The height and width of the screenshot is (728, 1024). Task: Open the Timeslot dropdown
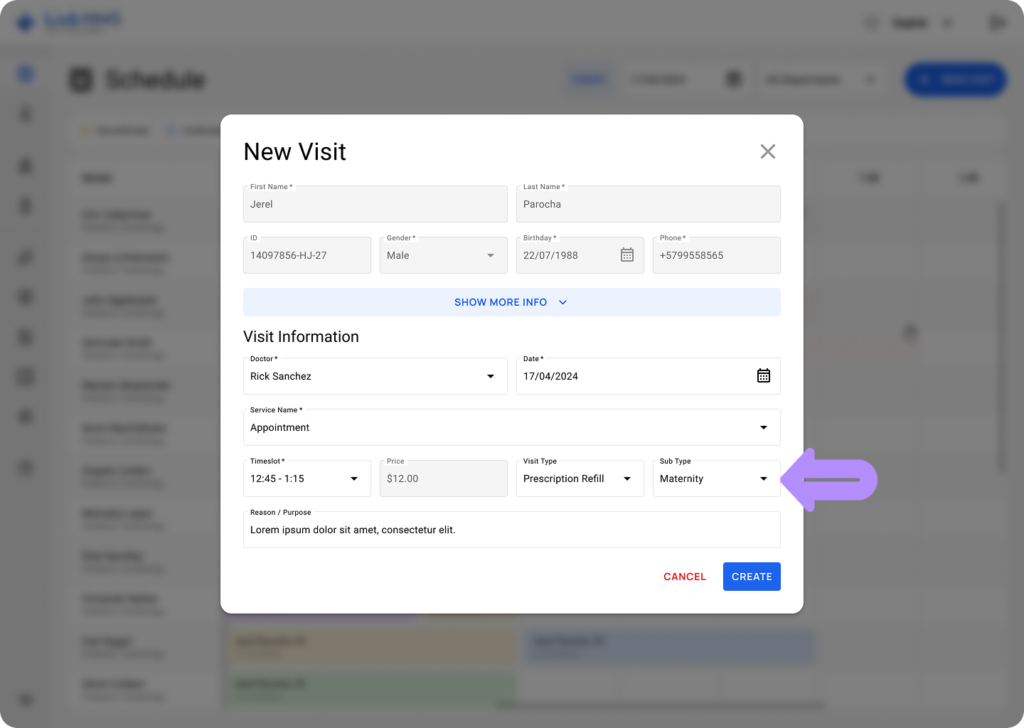coord(306,479)
